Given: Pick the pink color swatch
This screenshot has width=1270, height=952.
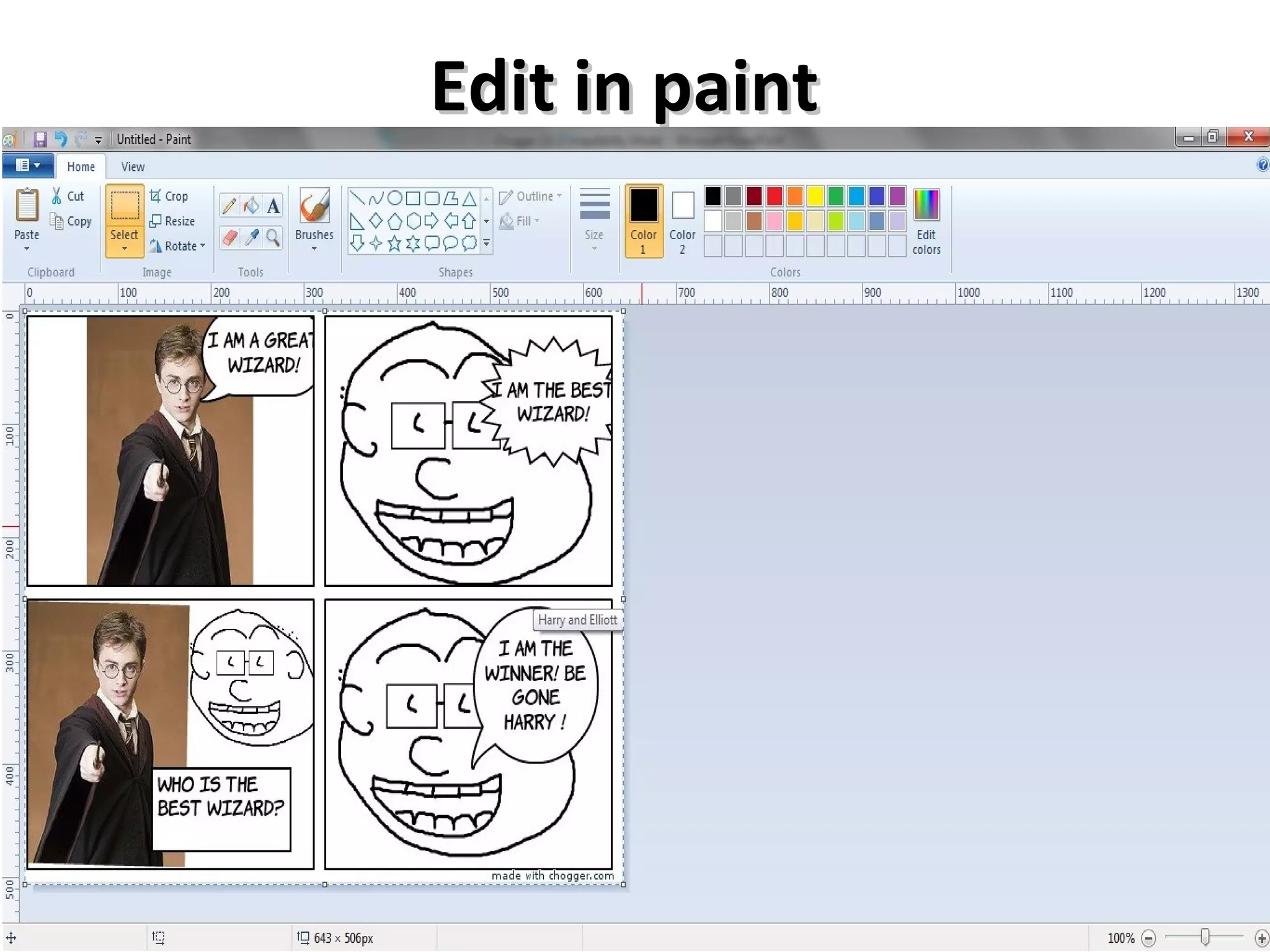Looking at the screenshot, I should [x=775, y=221].
